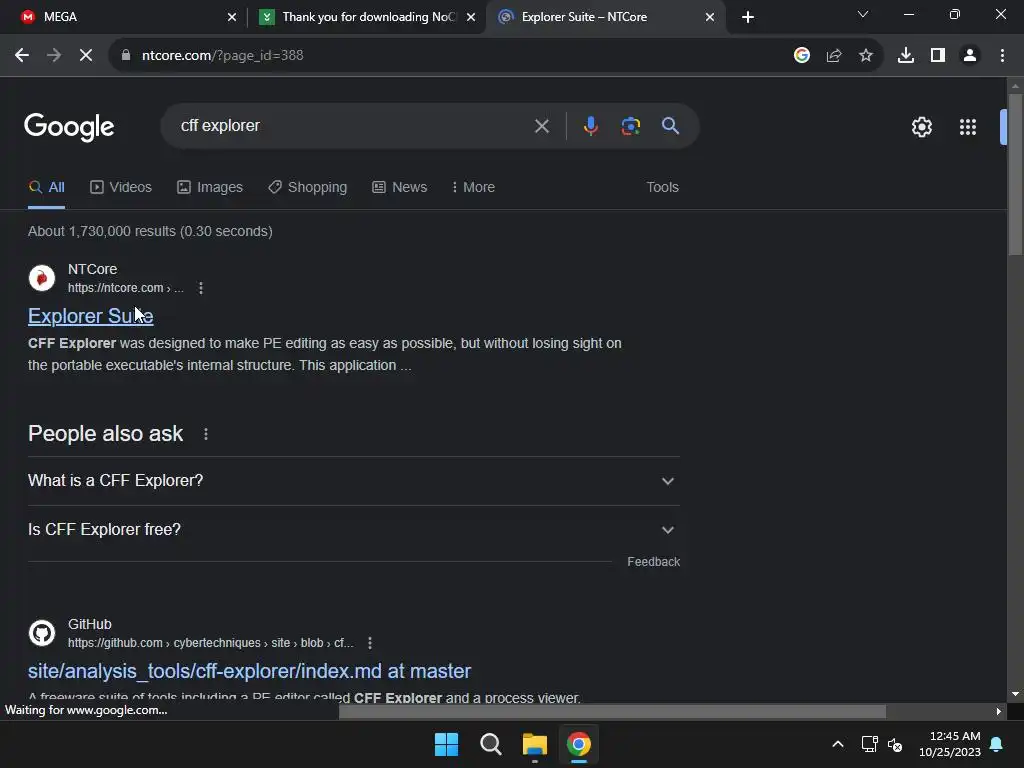Open People also ask options menu
This screenshot has width=1024, height=768.
coord(206,434)
